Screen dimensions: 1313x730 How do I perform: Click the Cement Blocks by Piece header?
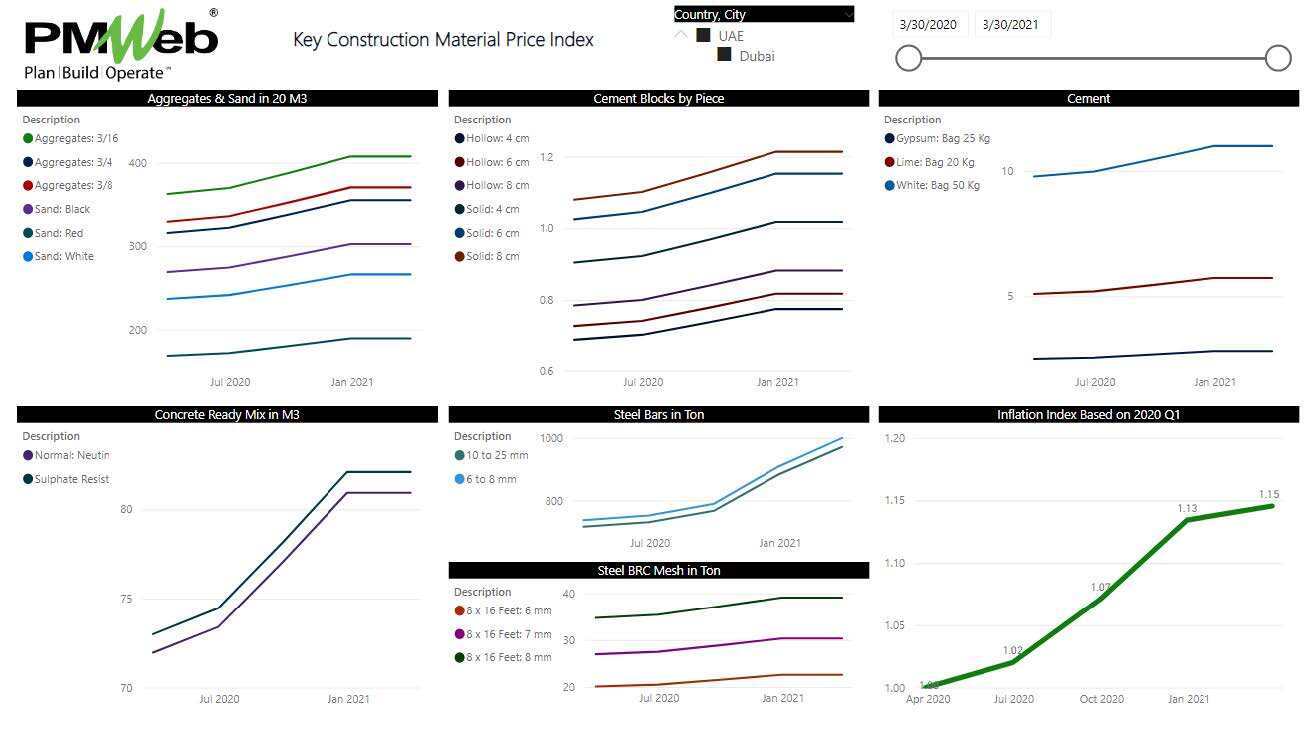pos(658,99)
